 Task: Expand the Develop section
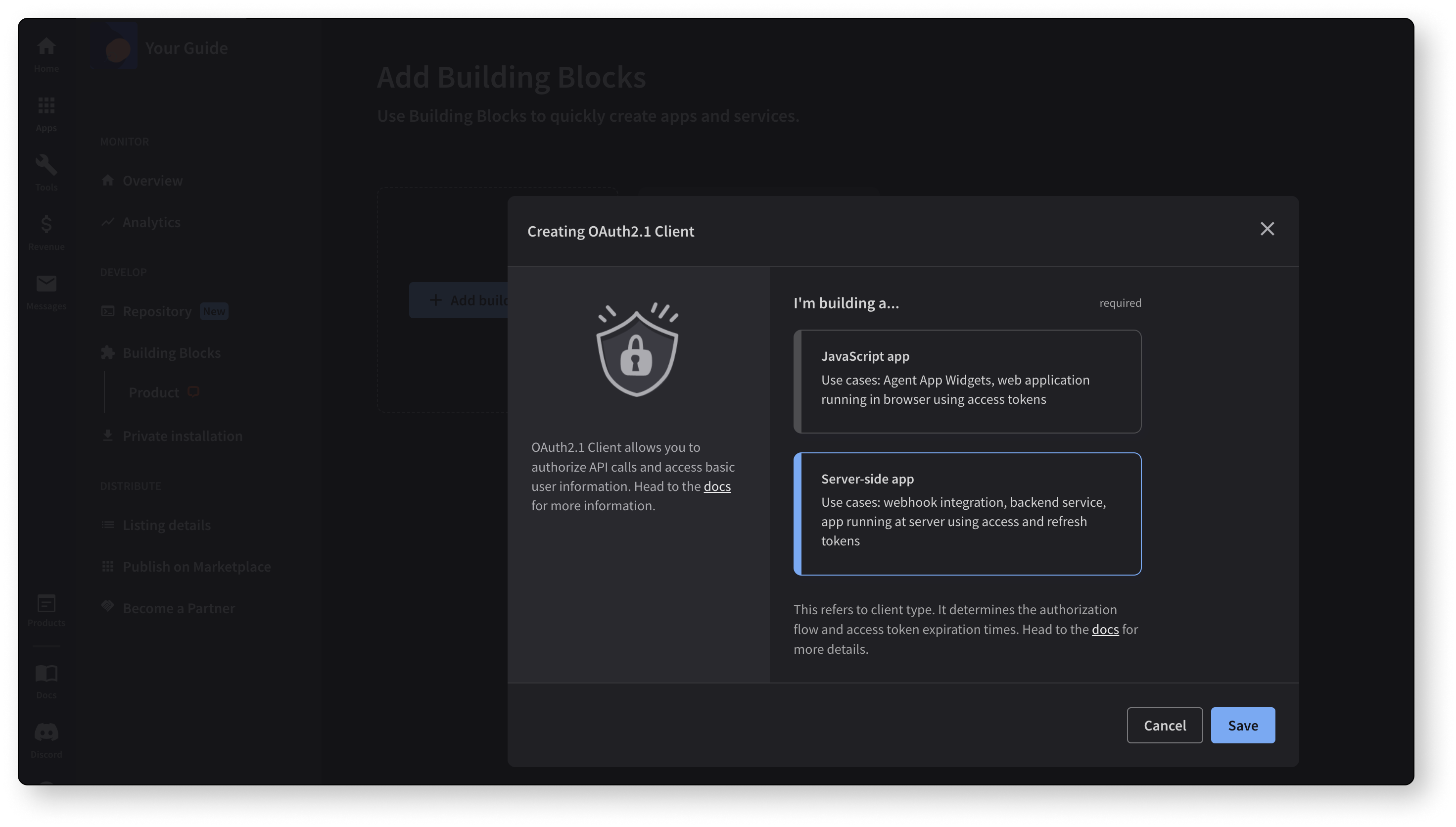[123, 272]
